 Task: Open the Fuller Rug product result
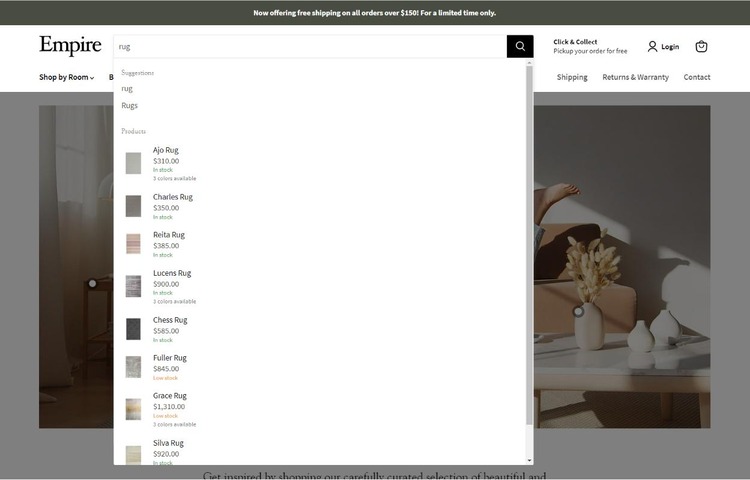point(170,358)
